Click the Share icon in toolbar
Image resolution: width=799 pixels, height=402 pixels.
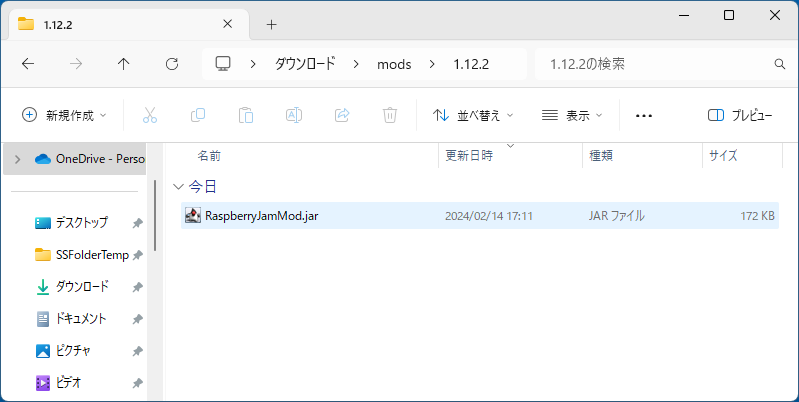[342, 115]
